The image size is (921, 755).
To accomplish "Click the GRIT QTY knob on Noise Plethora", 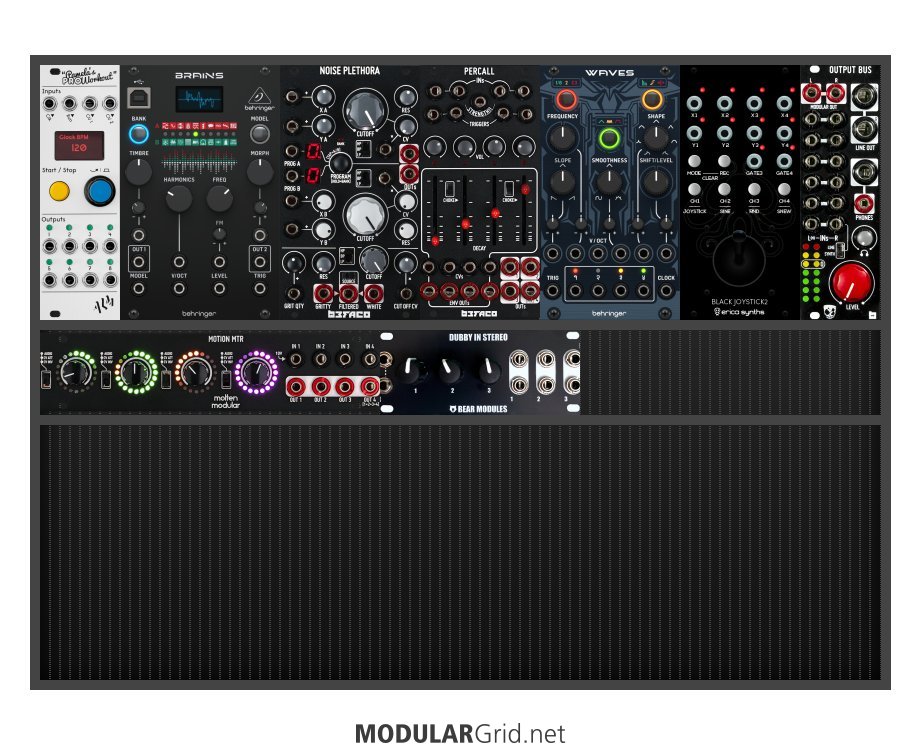I will tap(293, 263).
